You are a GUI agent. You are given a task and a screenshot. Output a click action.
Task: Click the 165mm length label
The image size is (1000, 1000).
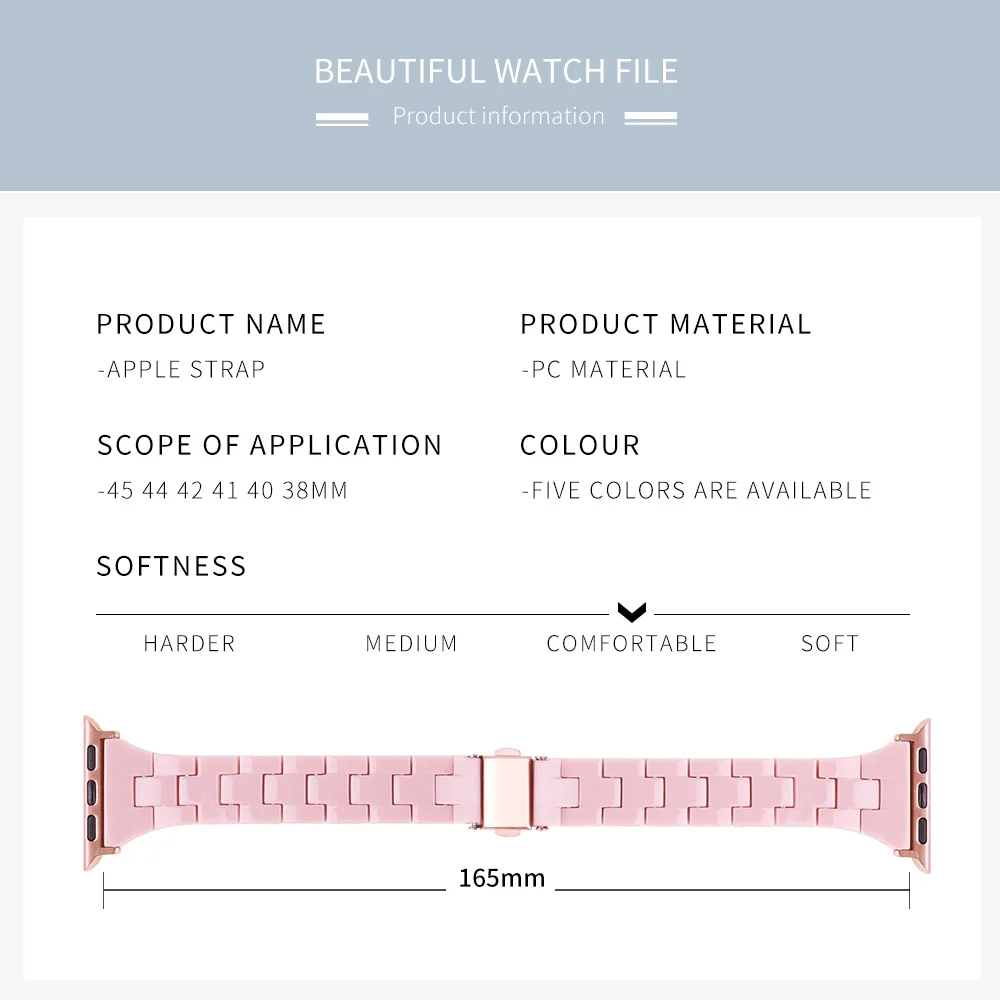[x=502, y=878]
